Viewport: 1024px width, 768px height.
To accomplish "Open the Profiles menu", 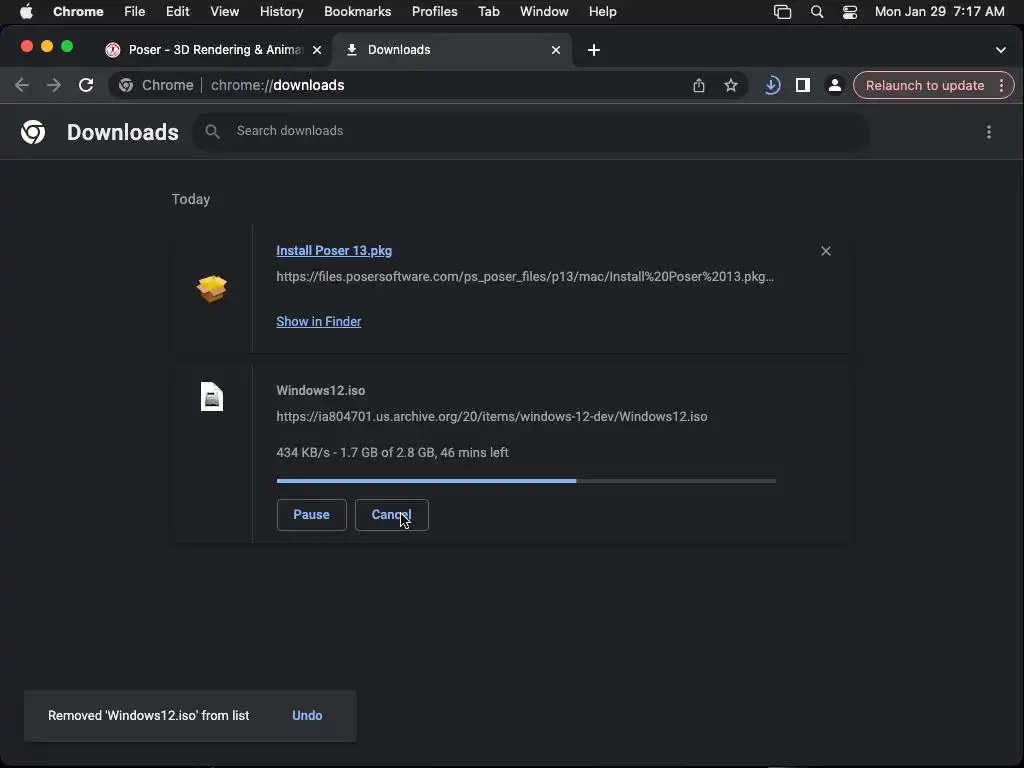I will [434, 12].
